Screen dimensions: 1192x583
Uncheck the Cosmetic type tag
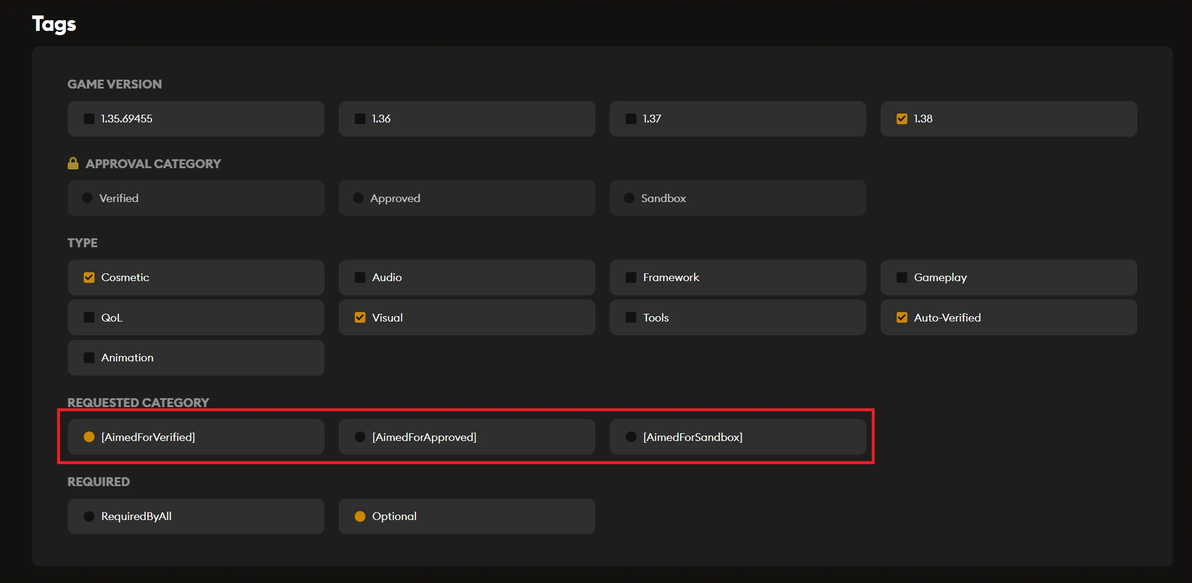pos(89,278)
